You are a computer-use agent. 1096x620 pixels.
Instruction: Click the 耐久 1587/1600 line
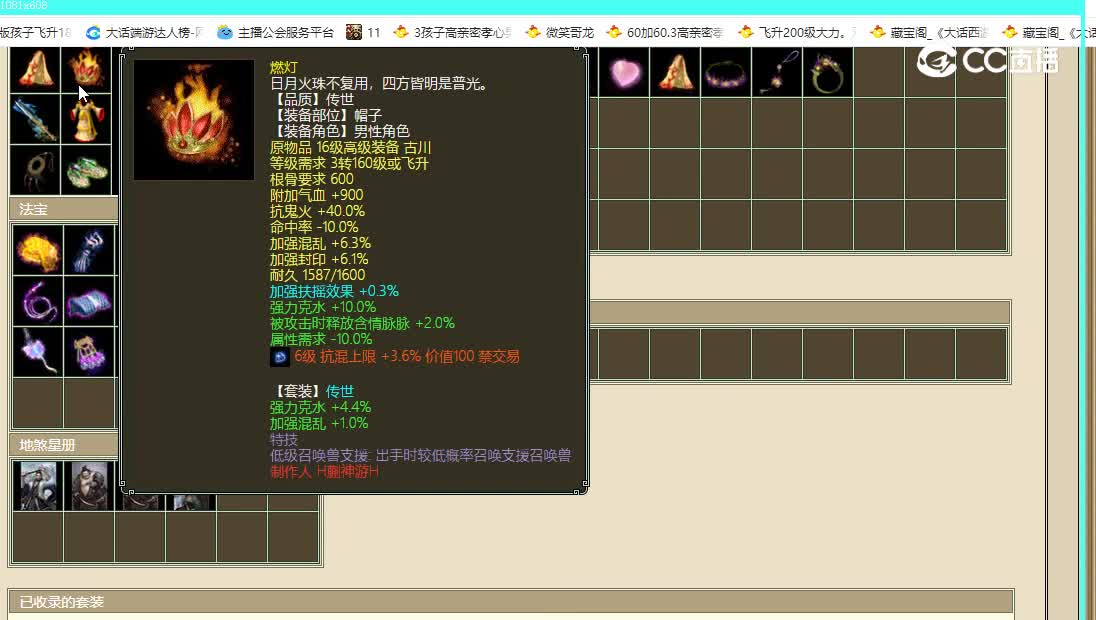(317, 275)
